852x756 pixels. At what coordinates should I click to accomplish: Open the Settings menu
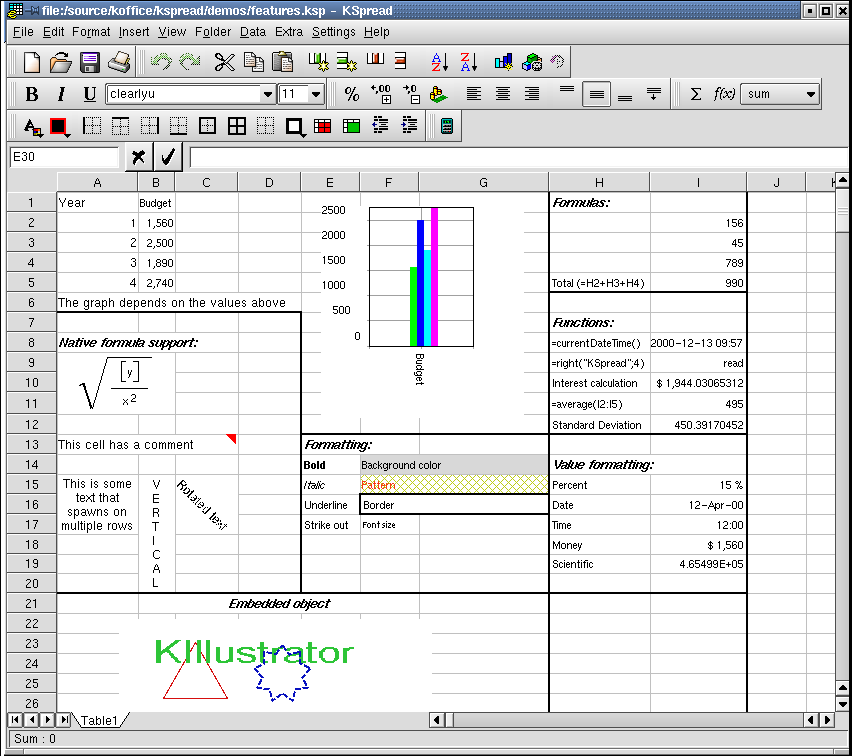point(333,32)
